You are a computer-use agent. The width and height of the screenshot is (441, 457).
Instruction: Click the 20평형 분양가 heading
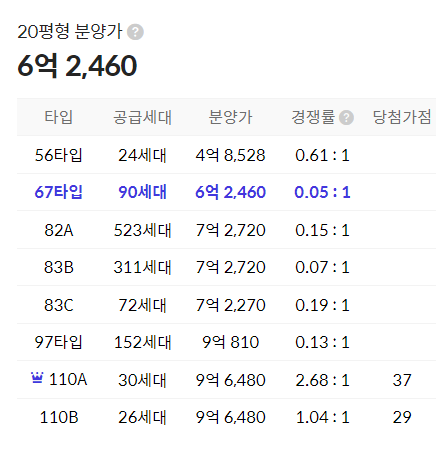(x=70, y=32)
